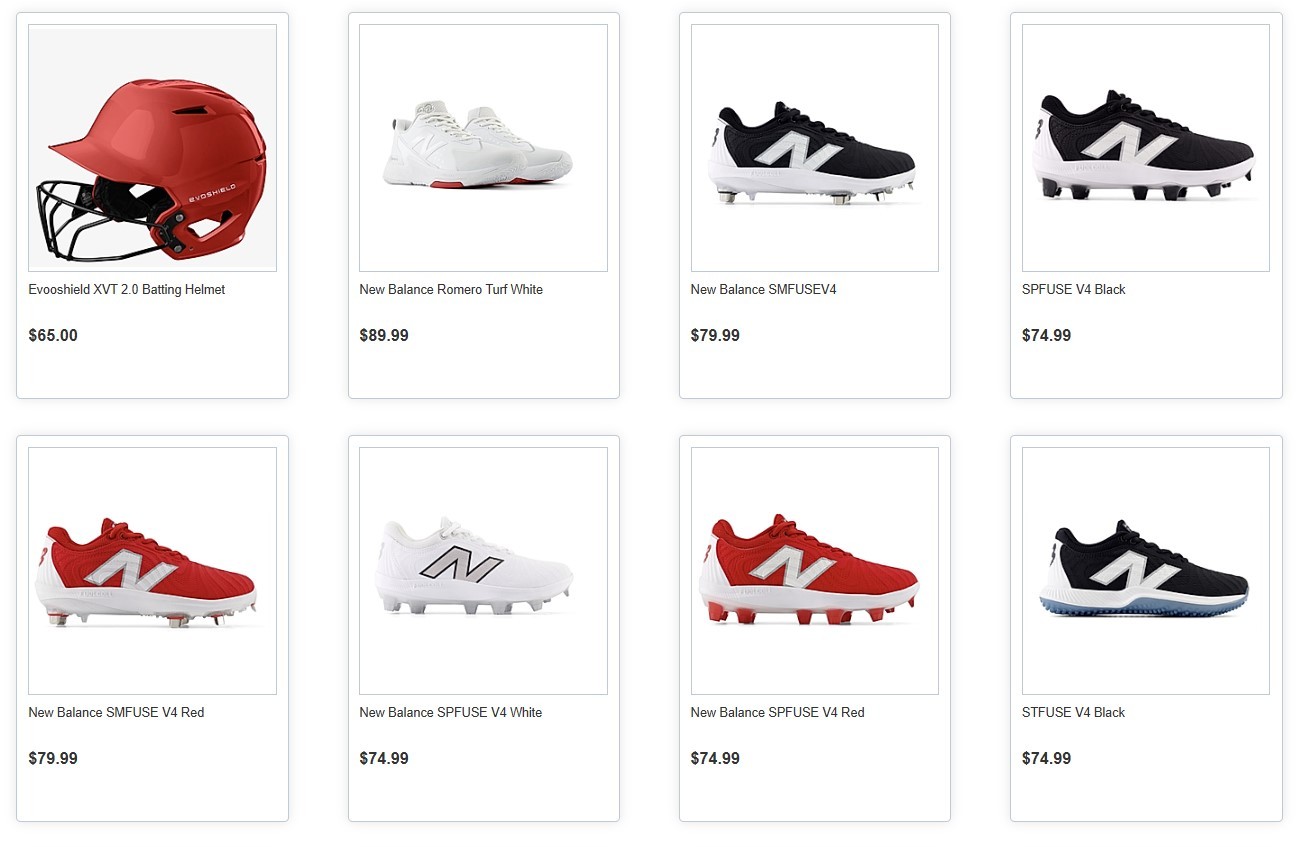Open the New Balance Romero Turf White link
The width and height of the screenshot is (1303, 847).
click(451, 290)
